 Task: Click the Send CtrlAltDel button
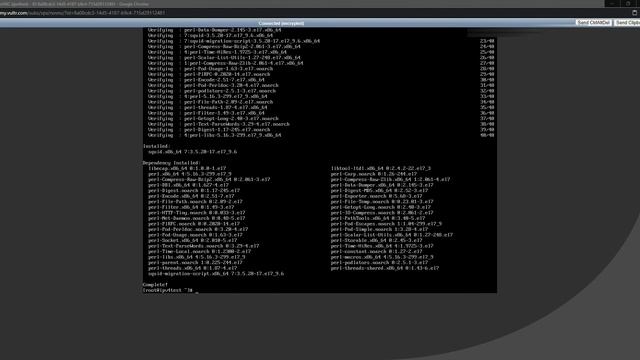[593, 23]
